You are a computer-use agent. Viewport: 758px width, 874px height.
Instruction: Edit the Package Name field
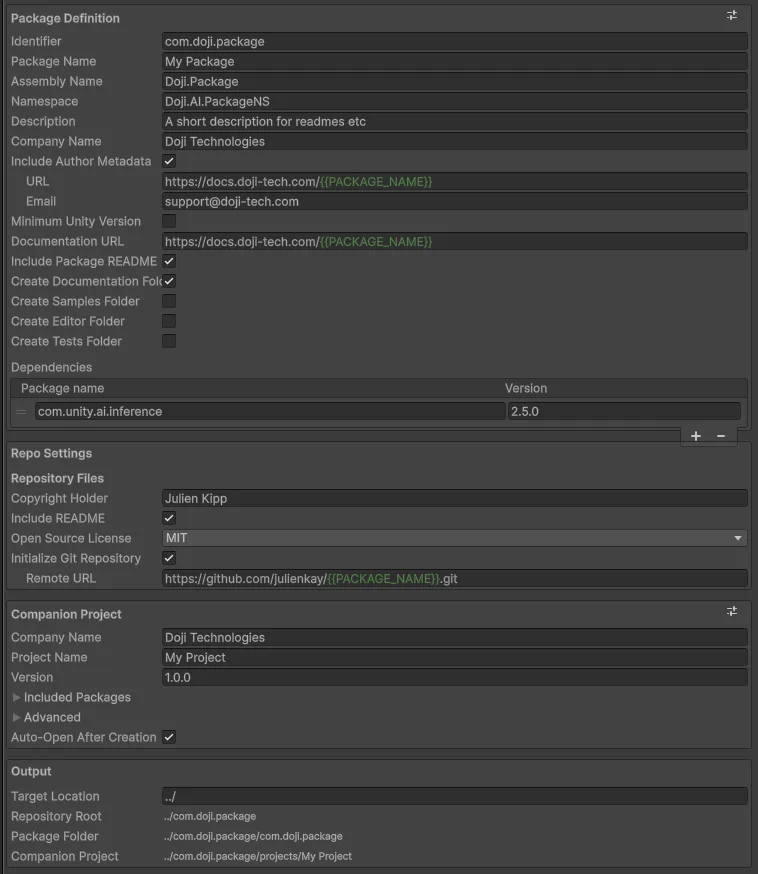tap(455, 61)
